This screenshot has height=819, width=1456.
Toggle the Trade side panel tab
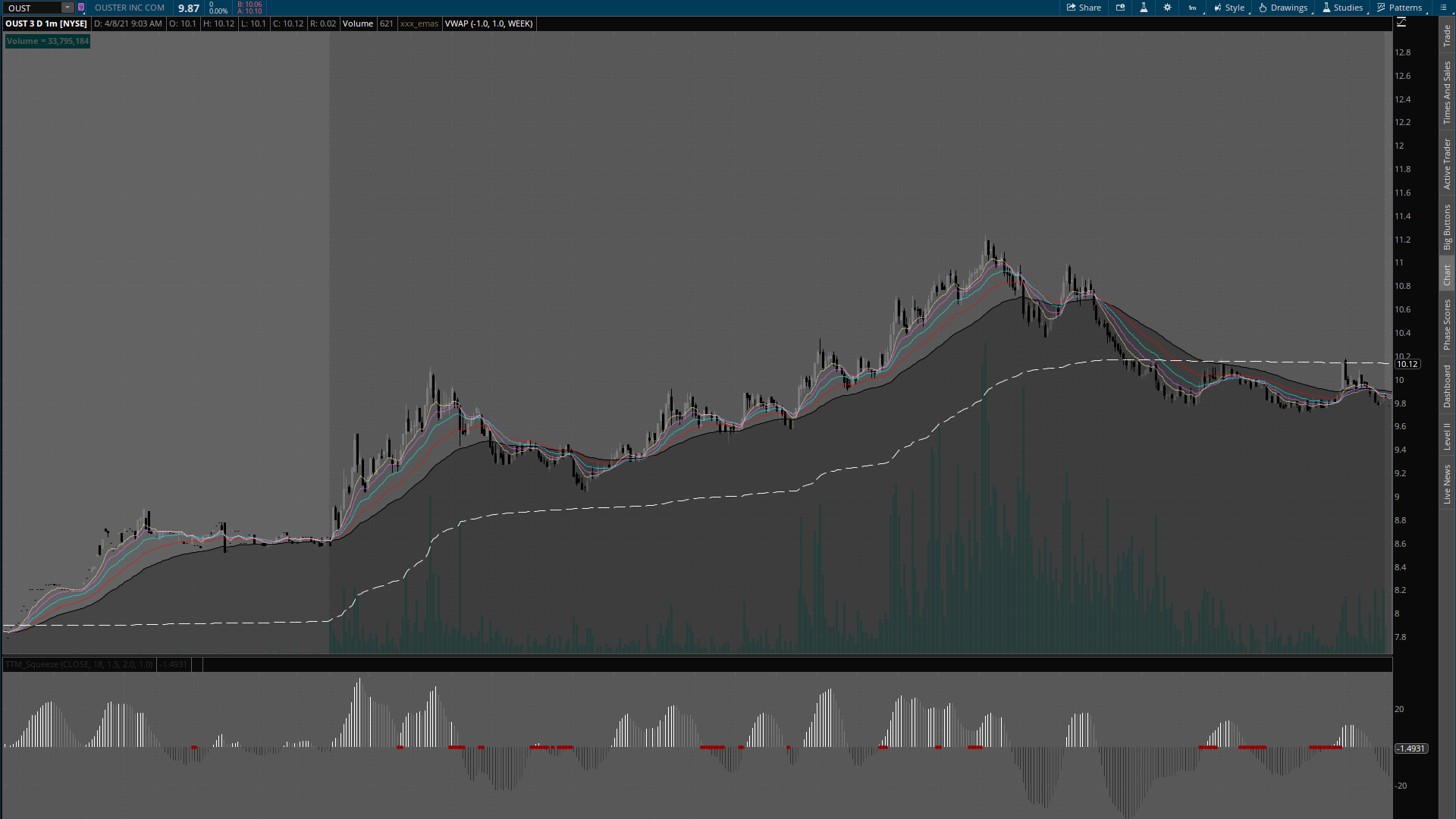[1447, 35]
